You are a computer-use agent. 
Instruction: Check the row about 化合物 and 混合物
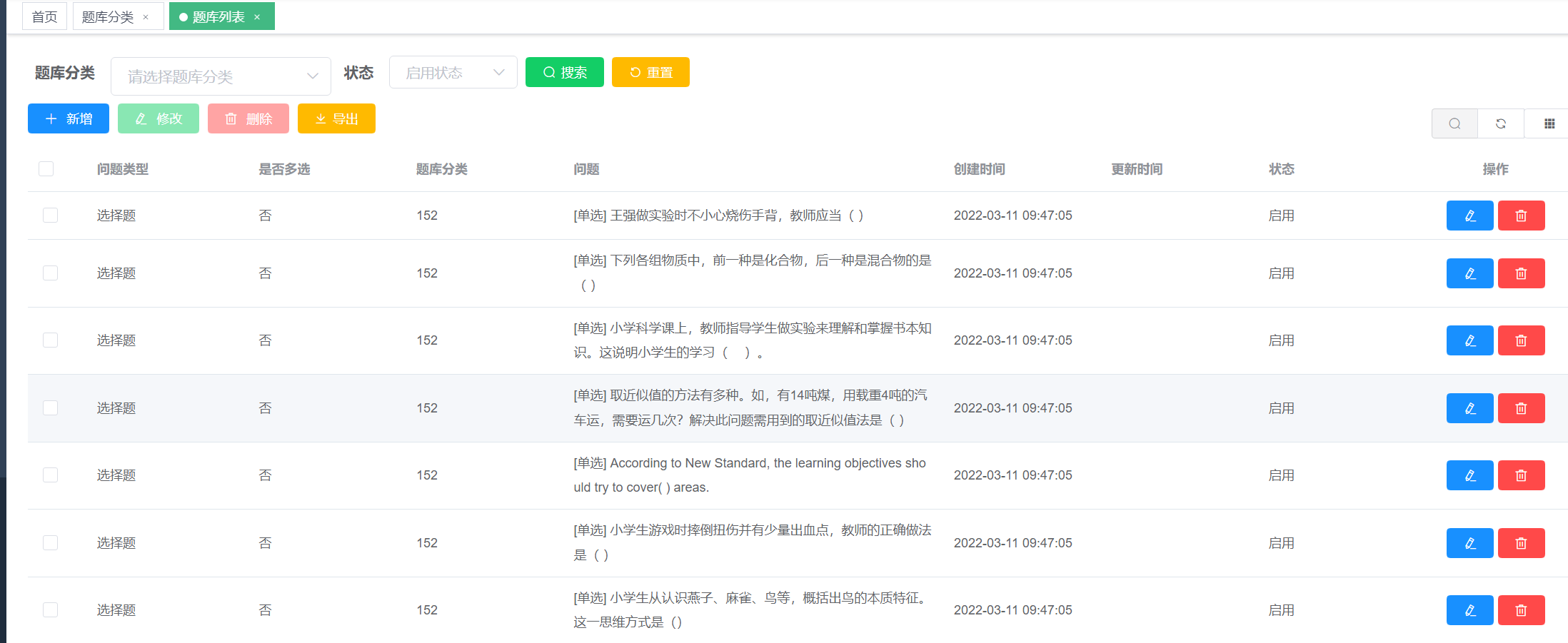tap(50, 273)
